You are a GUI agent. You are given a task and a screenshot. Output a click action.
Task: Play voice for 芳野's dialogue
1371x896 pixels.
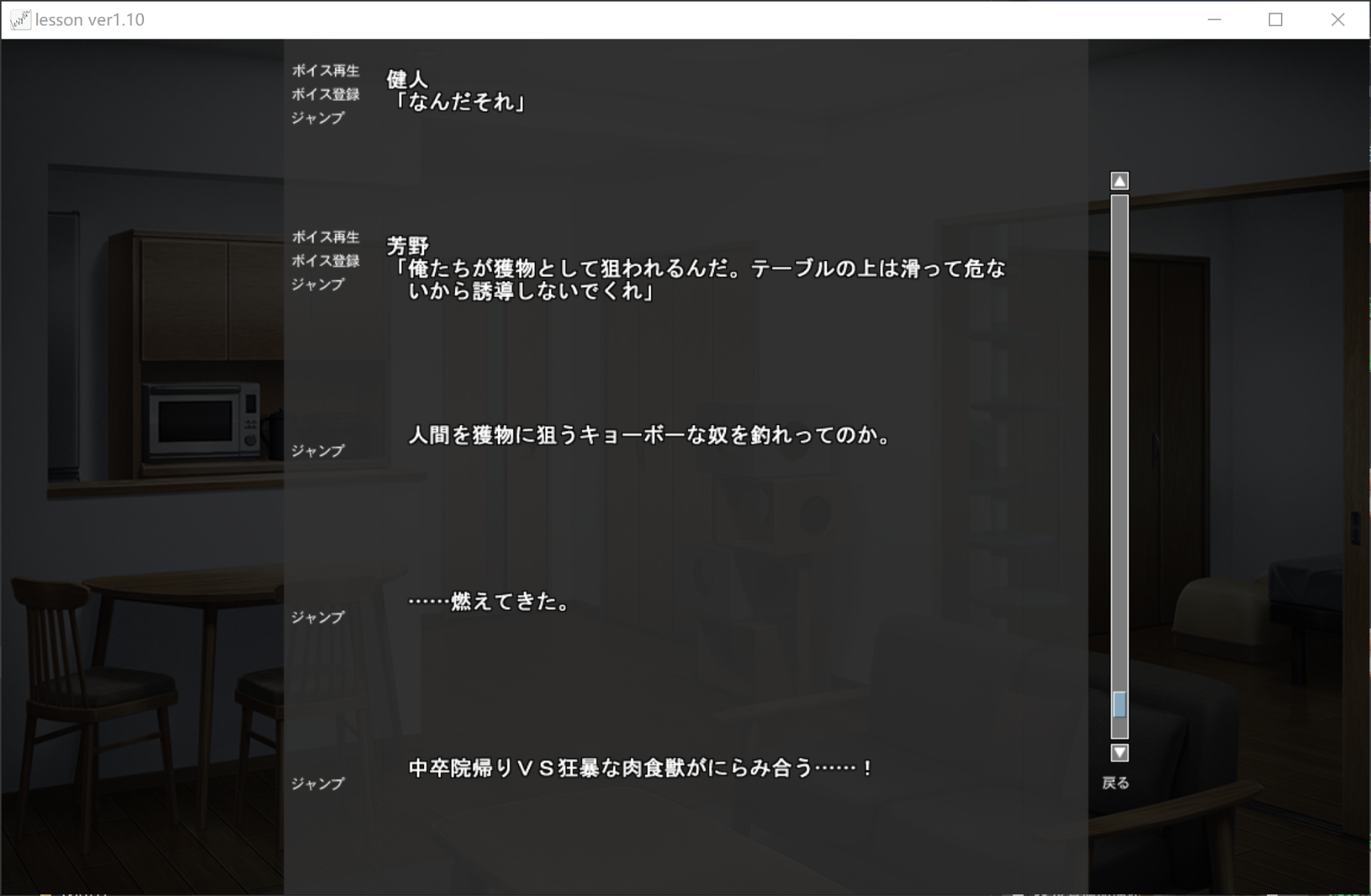point(325,237)
